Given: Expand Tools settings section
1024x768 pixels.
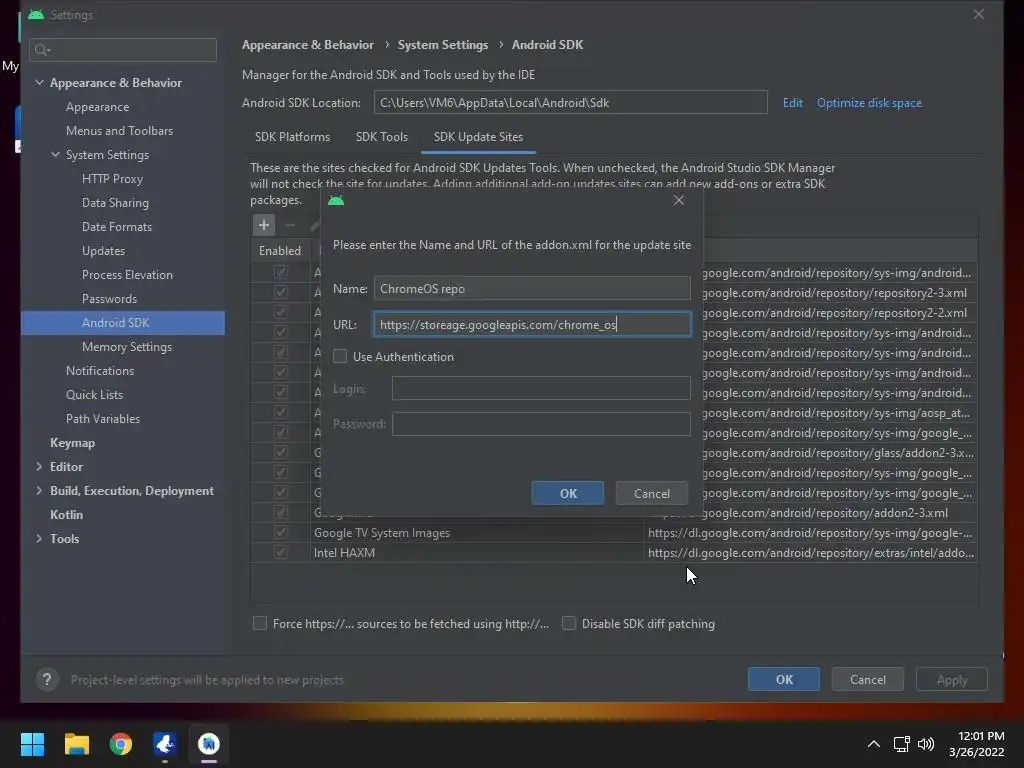Looking at the screenshot, I should coord(39,539).
